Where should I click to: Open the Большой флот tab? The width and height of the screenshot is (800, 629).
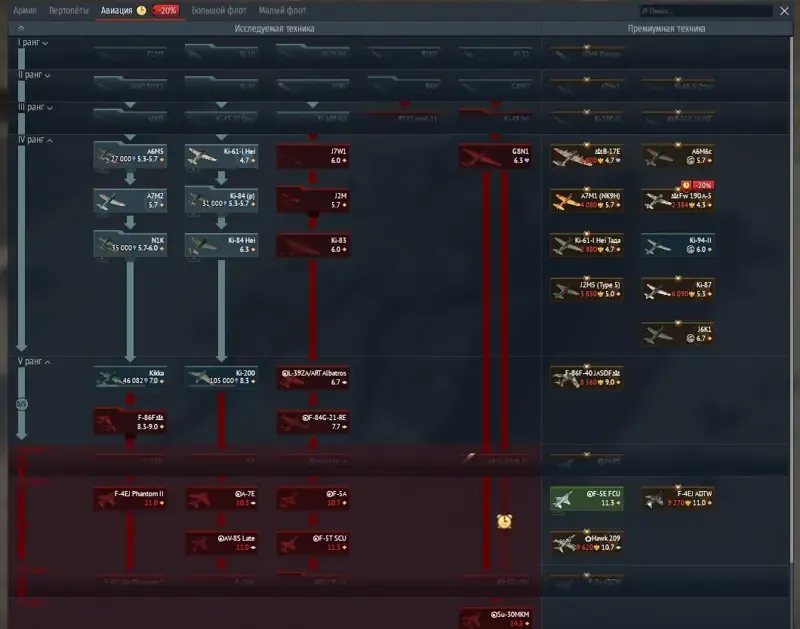coord(219,10)
